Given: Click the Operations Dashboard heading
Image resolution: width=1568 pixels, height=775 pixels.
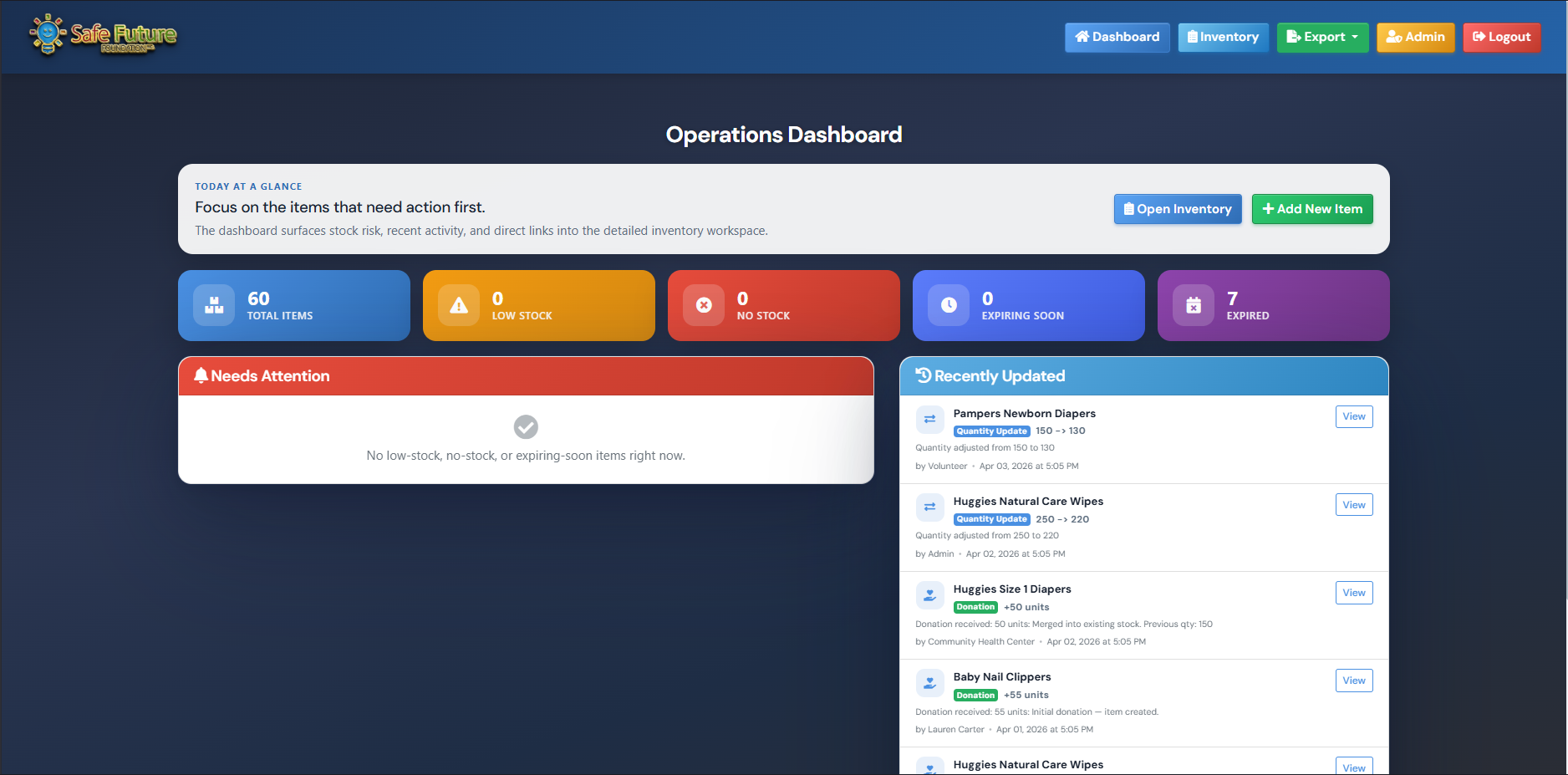Looking at the screenshot, I should point(784,135).
